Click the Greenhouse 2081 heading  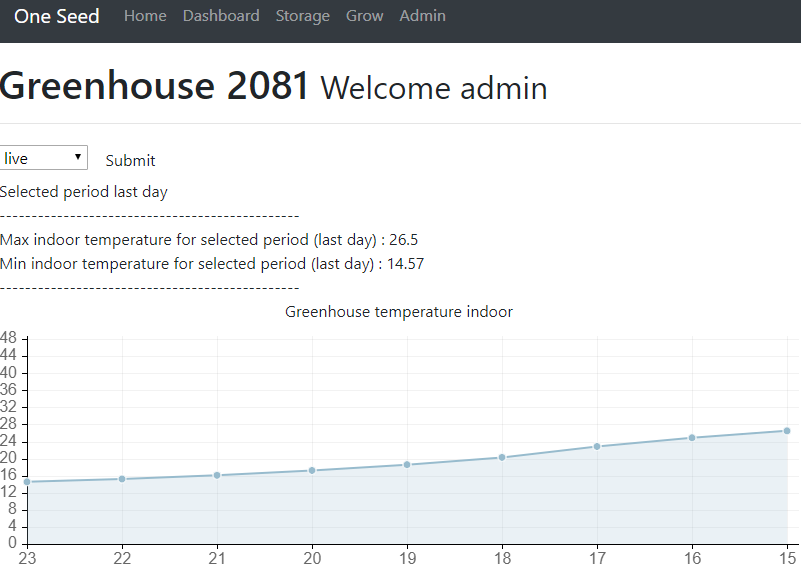[154, 85]
